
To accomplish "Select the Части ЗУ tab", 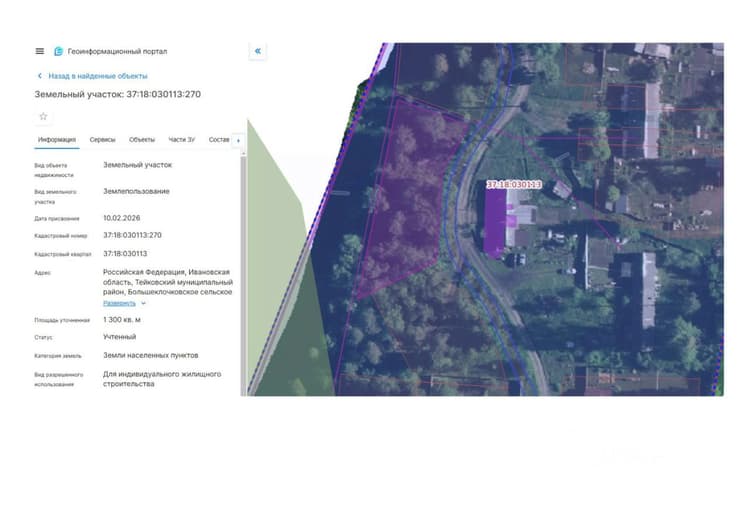I will [182, 140].
